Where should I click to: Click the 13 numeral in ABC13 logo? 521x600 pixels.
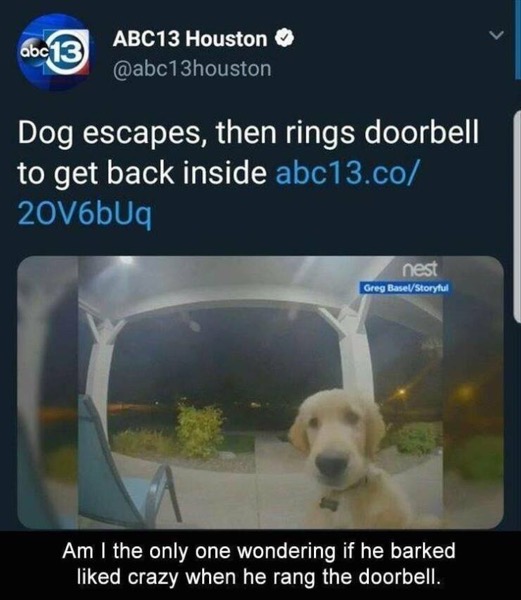coord(67,55)
